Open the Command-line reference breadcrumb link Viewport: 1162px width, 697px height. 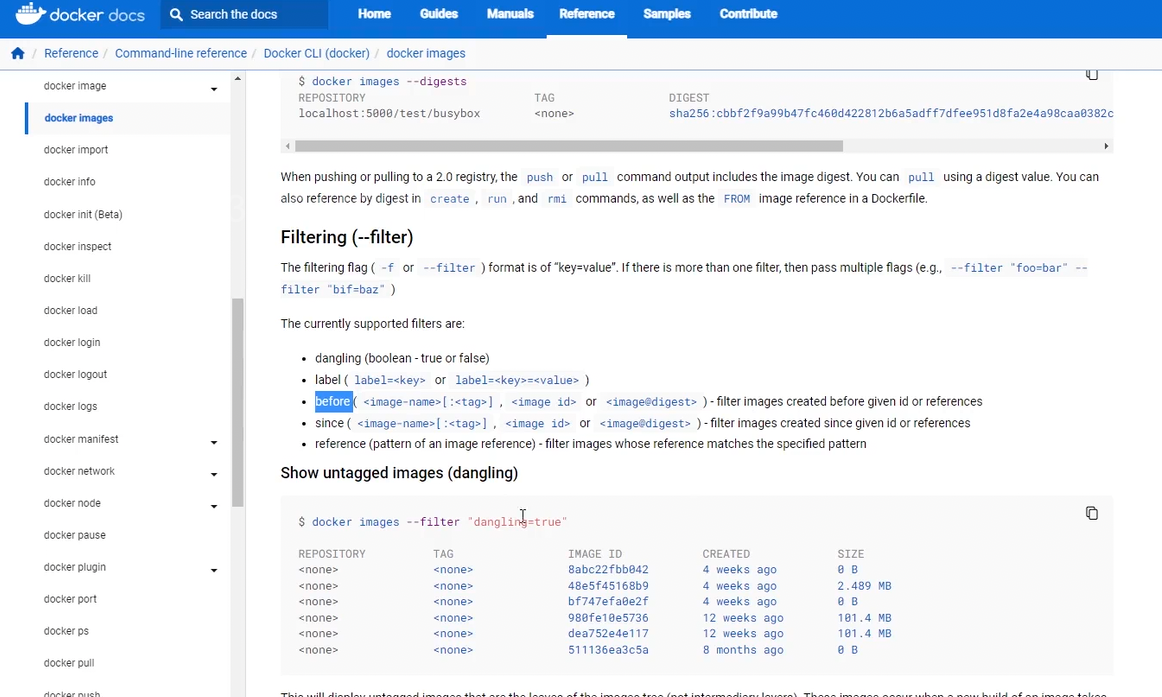(x=181, y=53)
